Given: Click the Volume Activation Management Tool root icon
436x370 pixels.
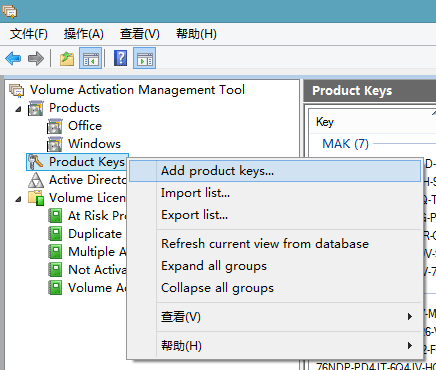Looking at the screenshot, I should (x=17, y=90).
